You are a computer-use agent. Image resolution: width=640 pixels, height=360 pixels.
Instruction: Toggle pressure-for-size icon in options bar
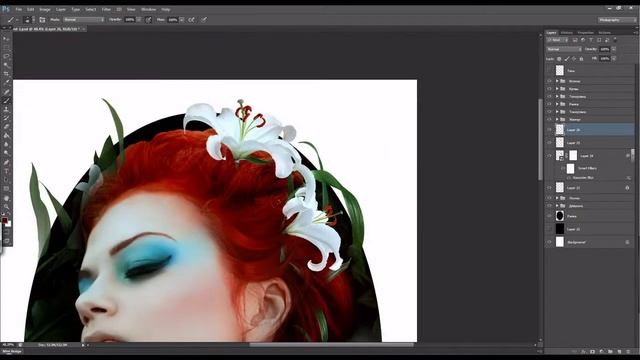point(204,20)
